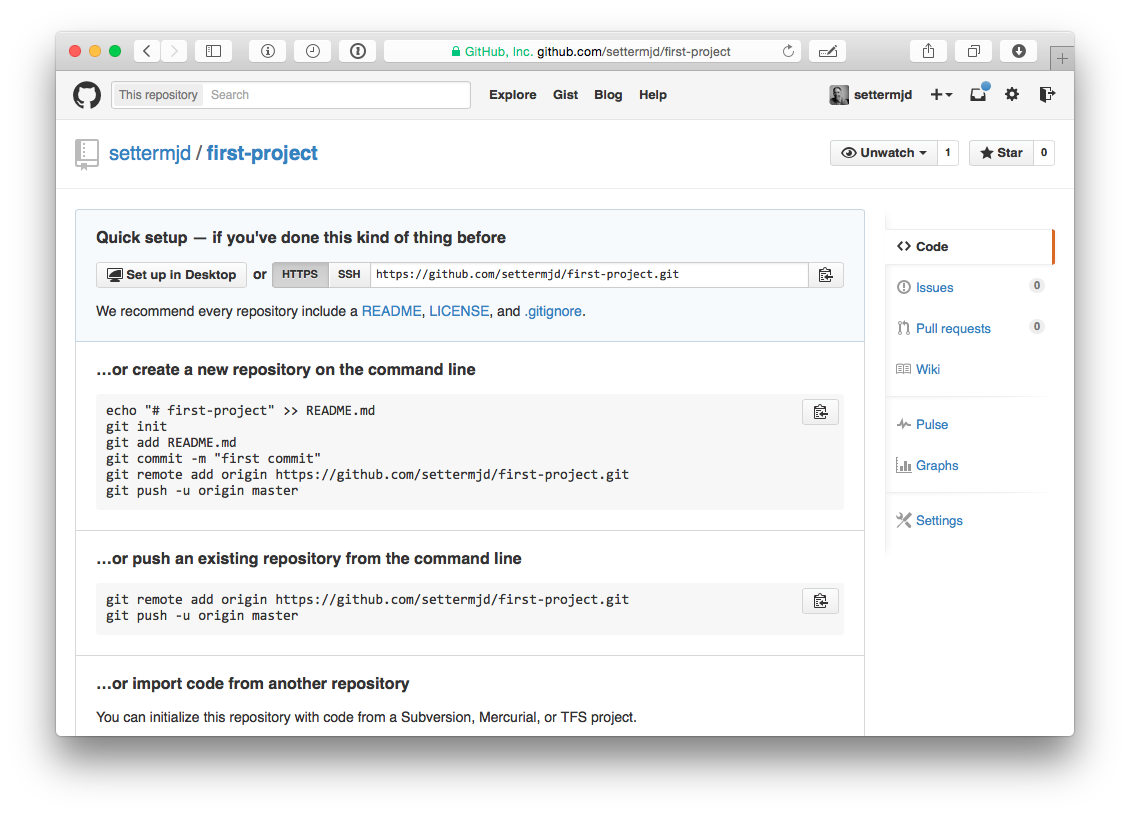Open the Explore menu
The width and height of the screenshot is (1130, 816).
512,94
